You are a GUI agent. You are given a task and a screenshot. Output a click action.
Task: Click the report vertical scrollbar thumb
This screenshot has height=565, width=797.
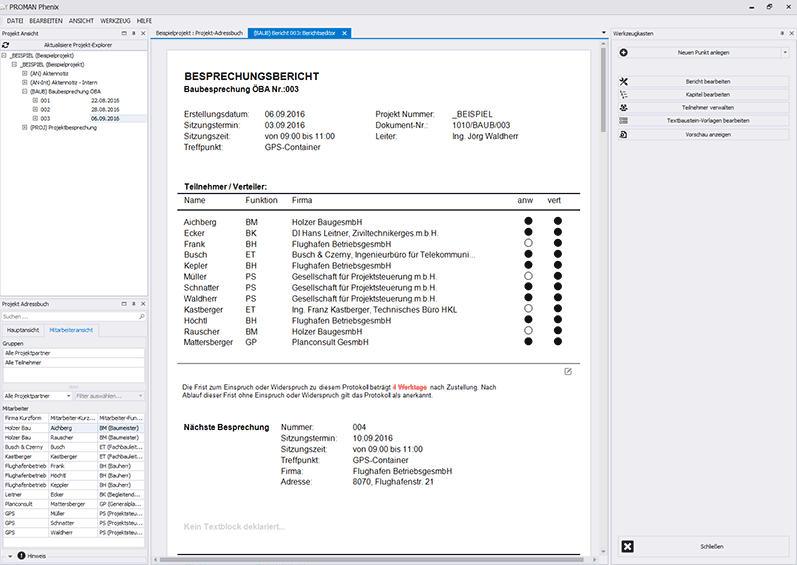click(603, 90)
